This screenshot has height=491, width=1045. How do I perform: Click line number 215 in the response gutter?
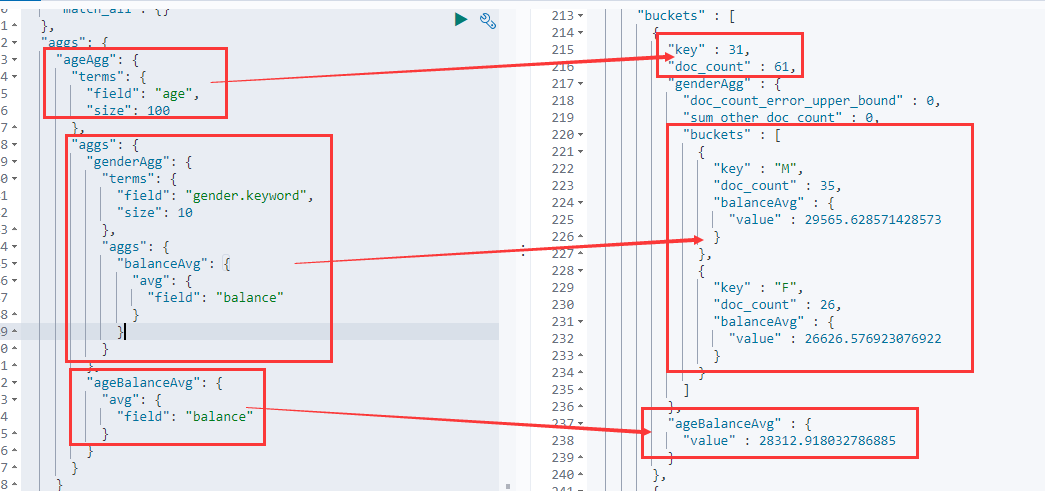[563, 50]
